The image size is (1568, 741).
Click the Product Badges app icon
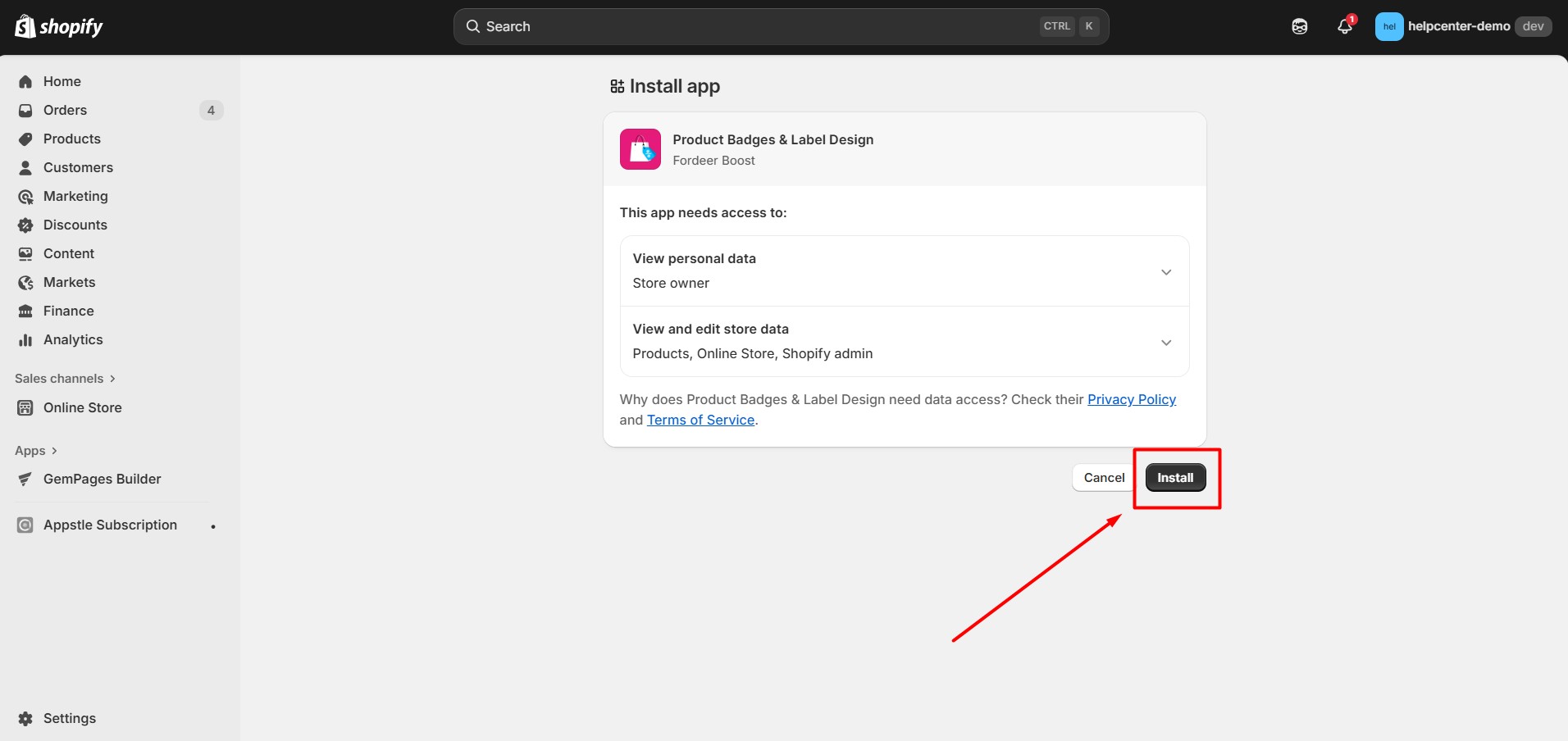click(x=640, y=149)
